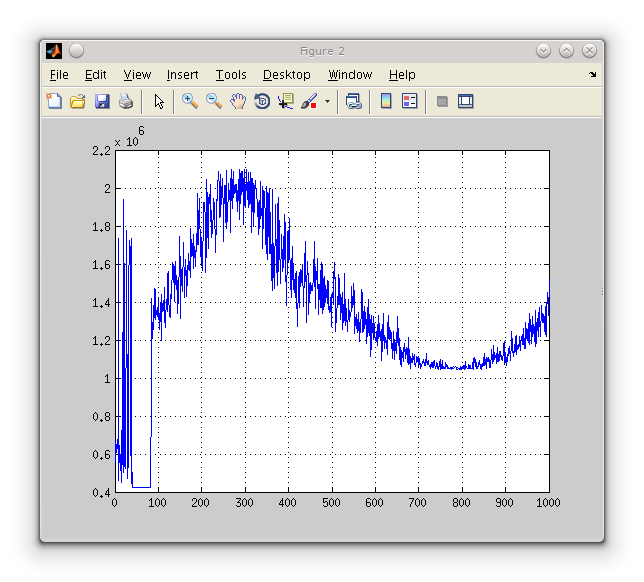
Task: Show plot tools and dock figure
Action: [465, 101]
